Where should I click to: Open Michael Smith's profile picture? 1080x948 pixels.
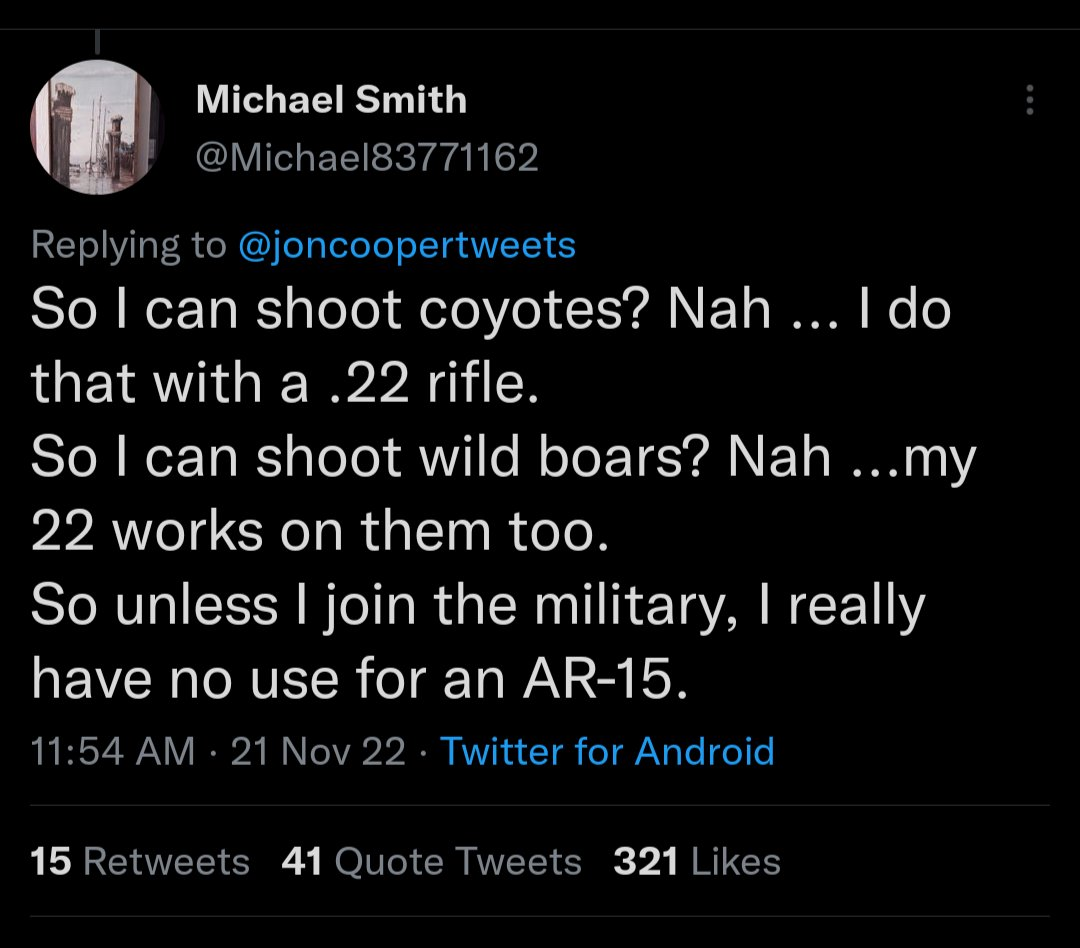[x=97, y=127]
